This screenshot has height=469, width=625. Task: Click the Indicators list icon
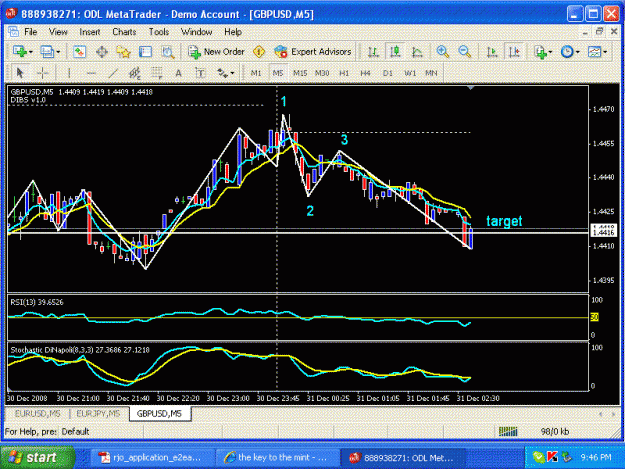click(540, 52)
